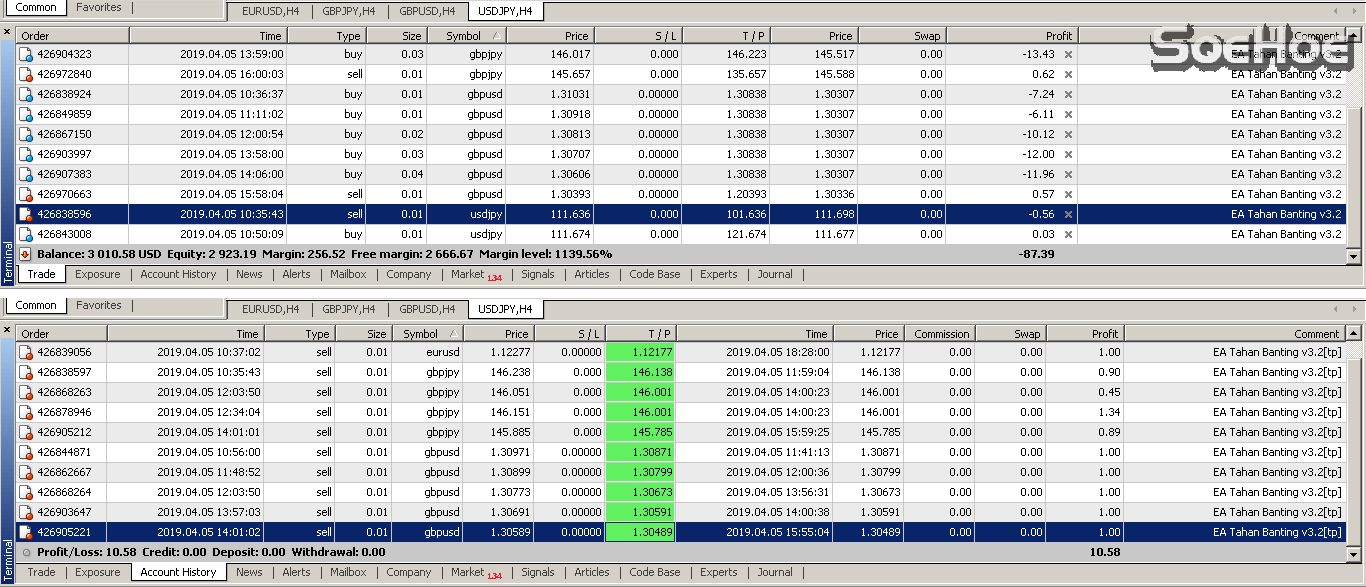Click the close X on the 0.57 profit row
Viewport: 1366px width, 587px height.
coord(1068,194)
